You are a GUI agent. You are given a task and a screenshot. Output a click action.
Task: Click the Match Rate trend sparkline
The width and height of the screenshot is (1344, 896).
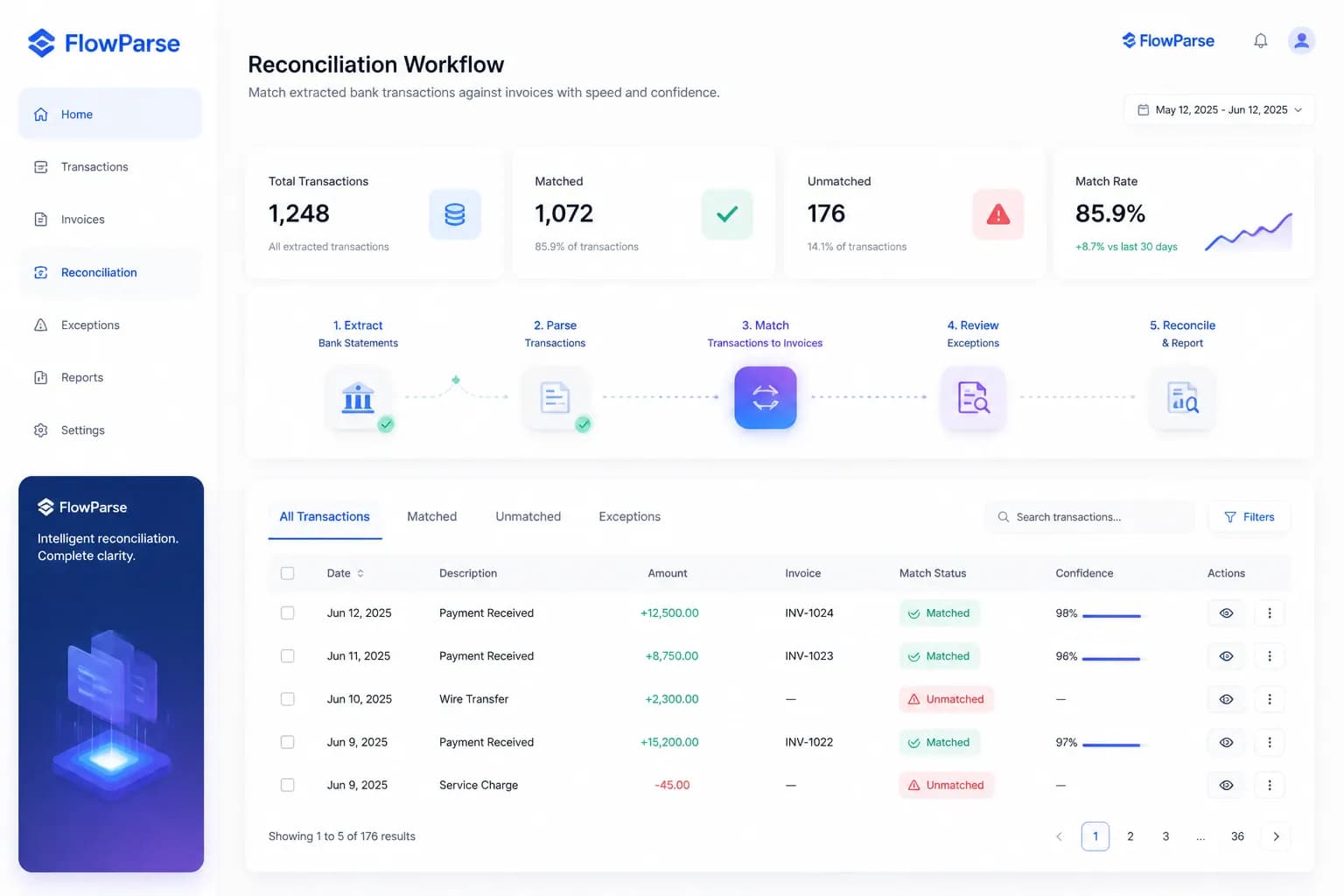tap(1249, 232)
